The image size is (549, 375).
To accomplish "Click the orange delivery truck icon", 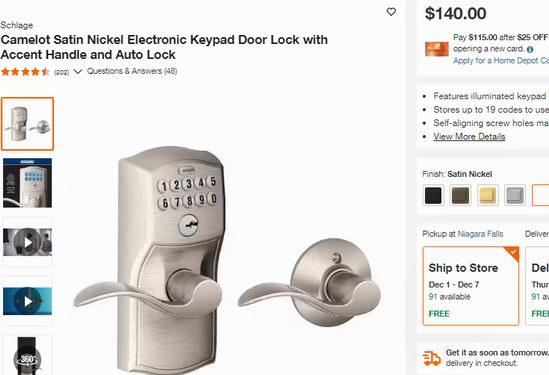I will pos(431,359).
